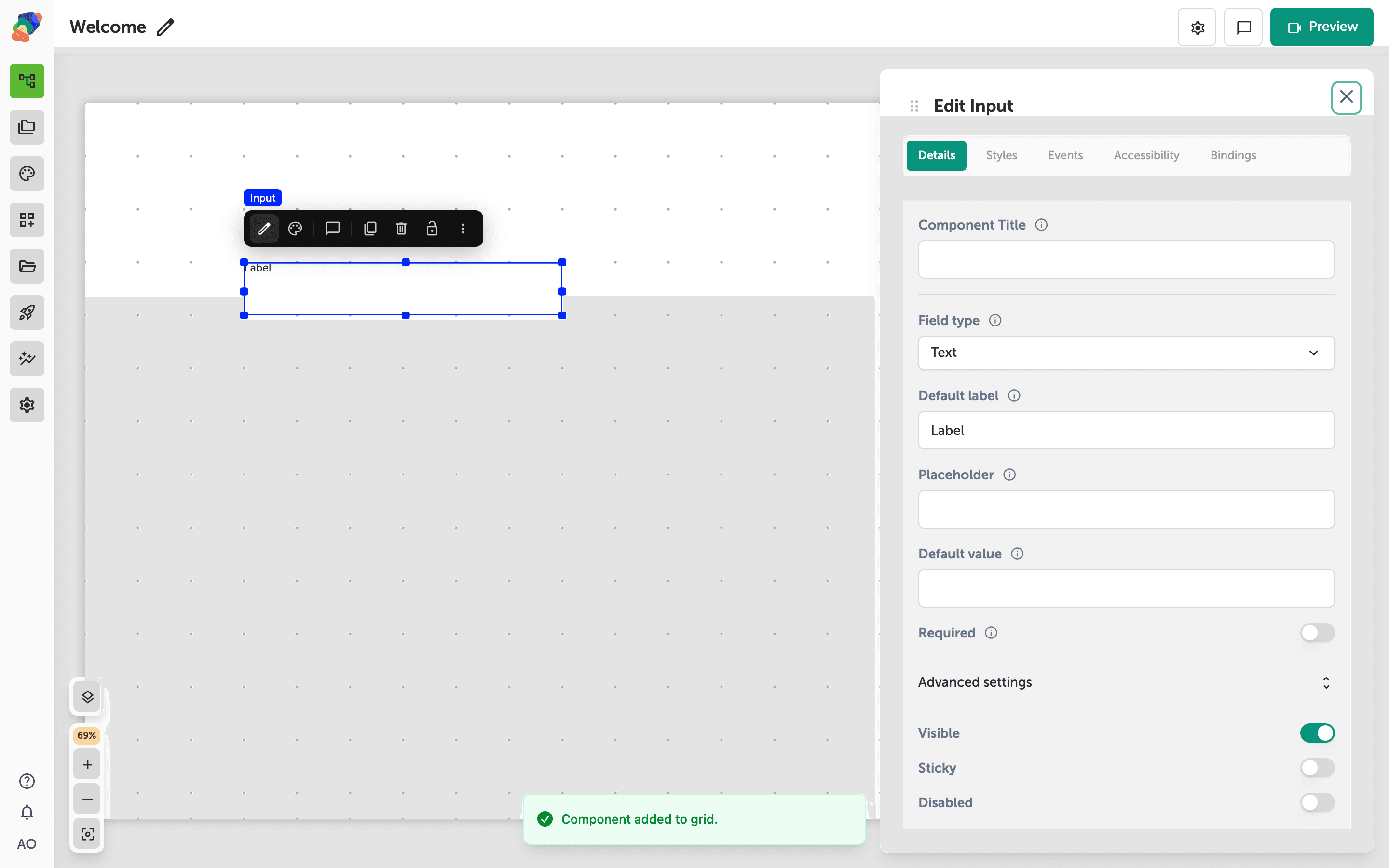Zoom in the canvas with plus button

87,765
